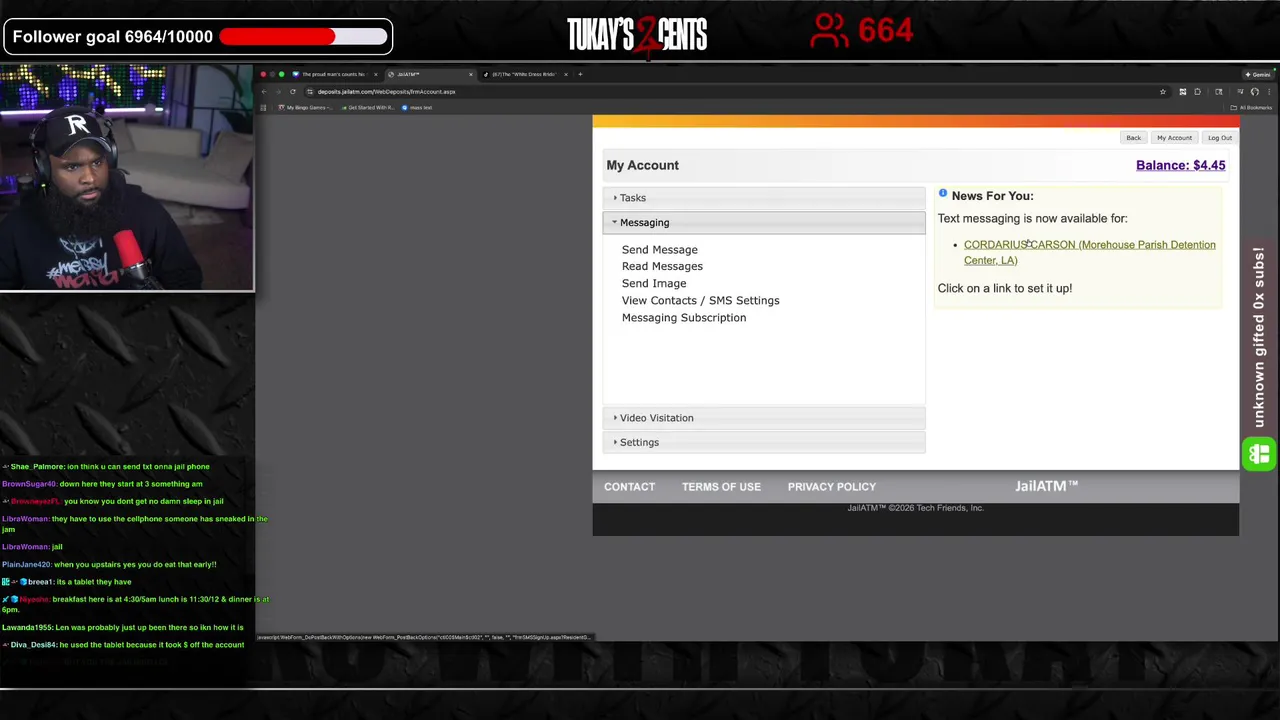
Task: Go back using the browser back arrow
Action: (x=264, y=92)
